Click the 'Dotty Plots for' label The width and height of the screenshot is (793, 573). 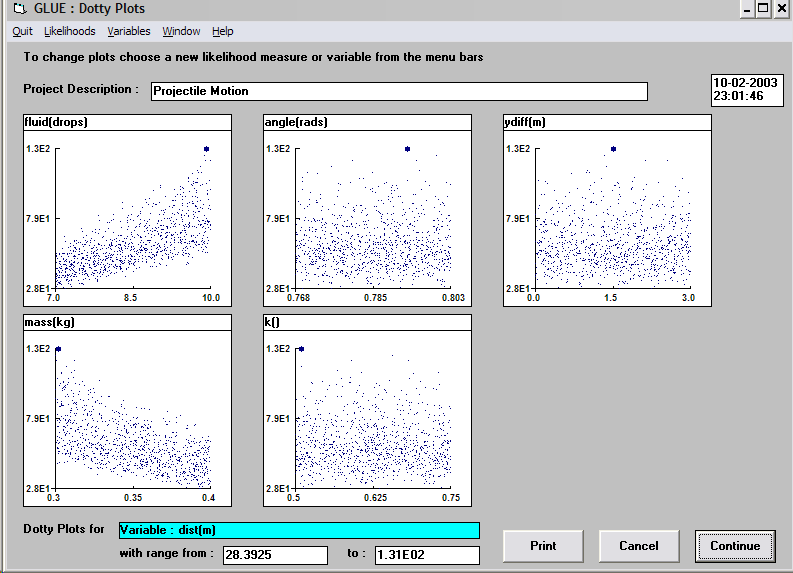[x=64, y=529]
